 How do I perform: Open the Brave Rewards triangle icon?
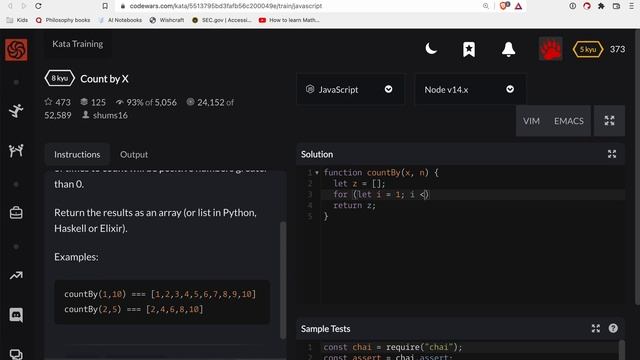[518, 6]
